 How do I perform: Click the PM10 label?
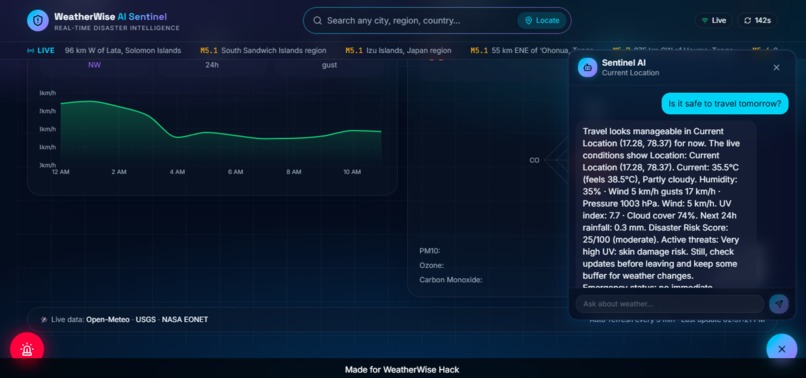click(430, 251)
